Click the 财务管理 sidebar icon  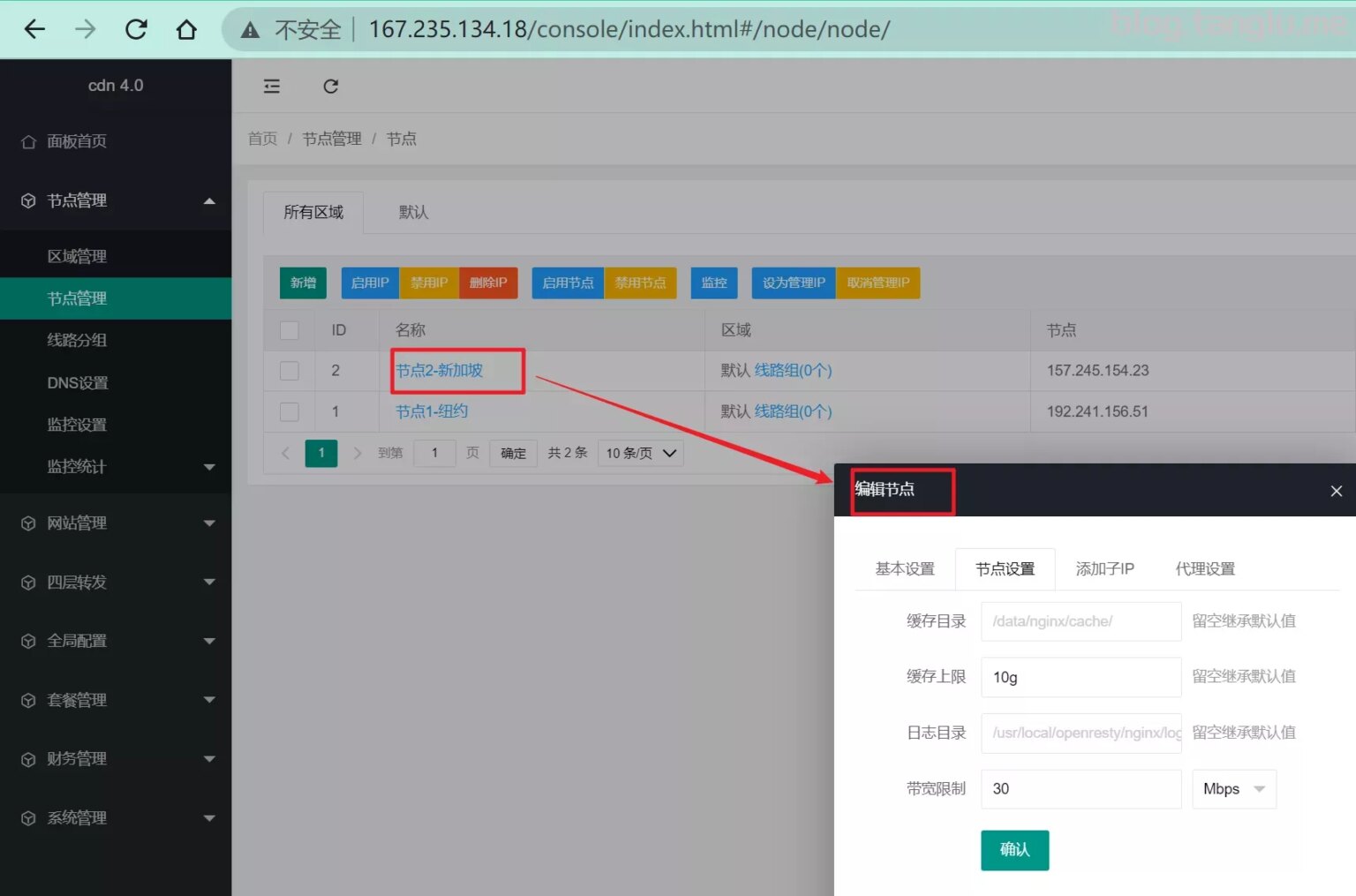point(27,758)
